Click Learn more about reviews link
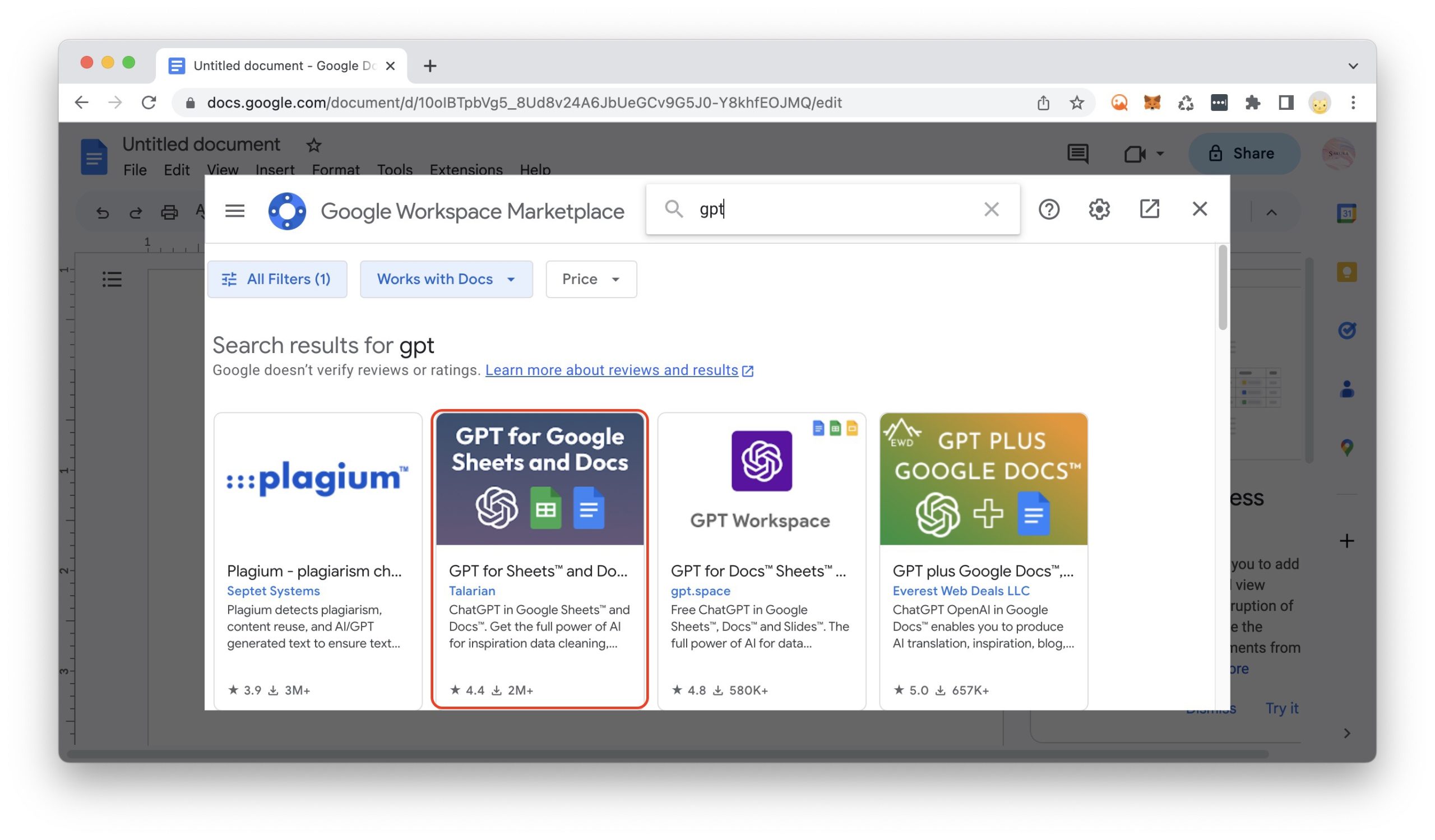This screenshot has height=840, width=1435. pos(612,370)
